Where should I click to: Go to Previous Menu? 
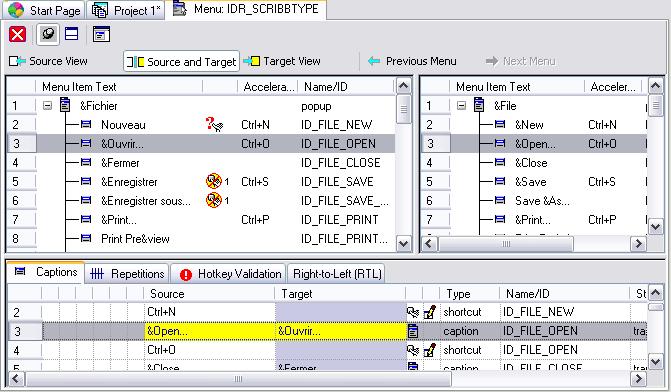(412, 61)
